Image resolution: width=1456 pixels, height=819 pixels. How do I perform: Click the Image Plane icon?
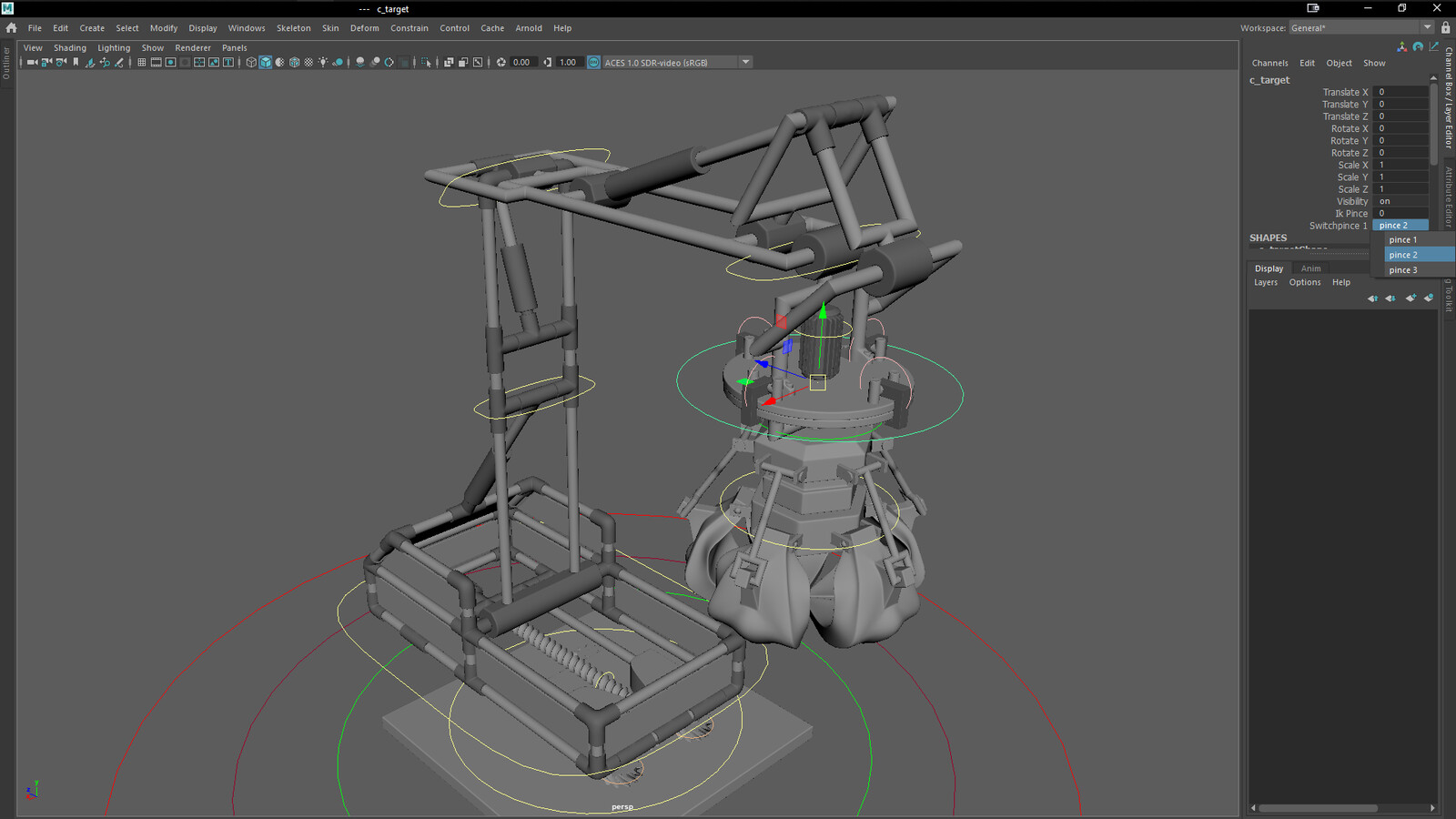(x=90, y=62)
